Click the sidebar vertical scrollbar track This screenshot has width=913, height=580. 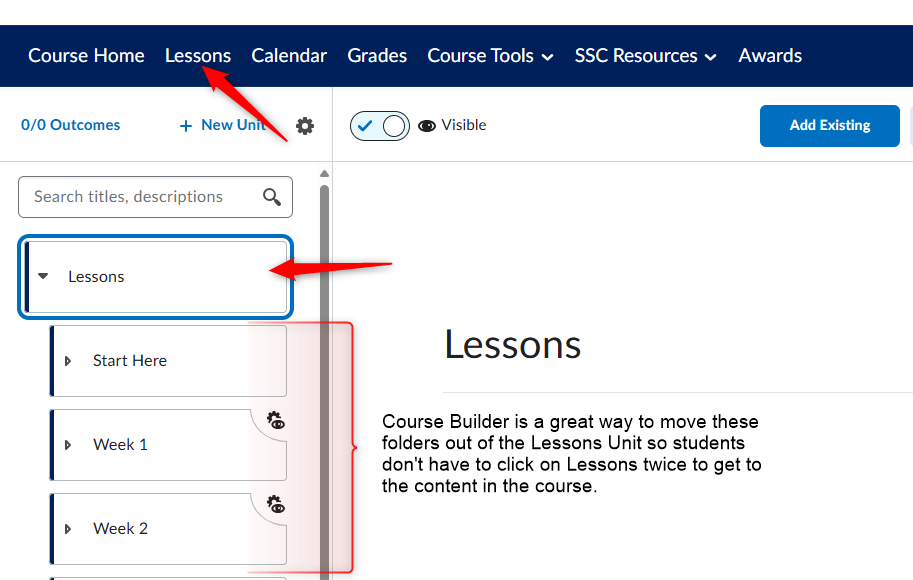point(324,379)
